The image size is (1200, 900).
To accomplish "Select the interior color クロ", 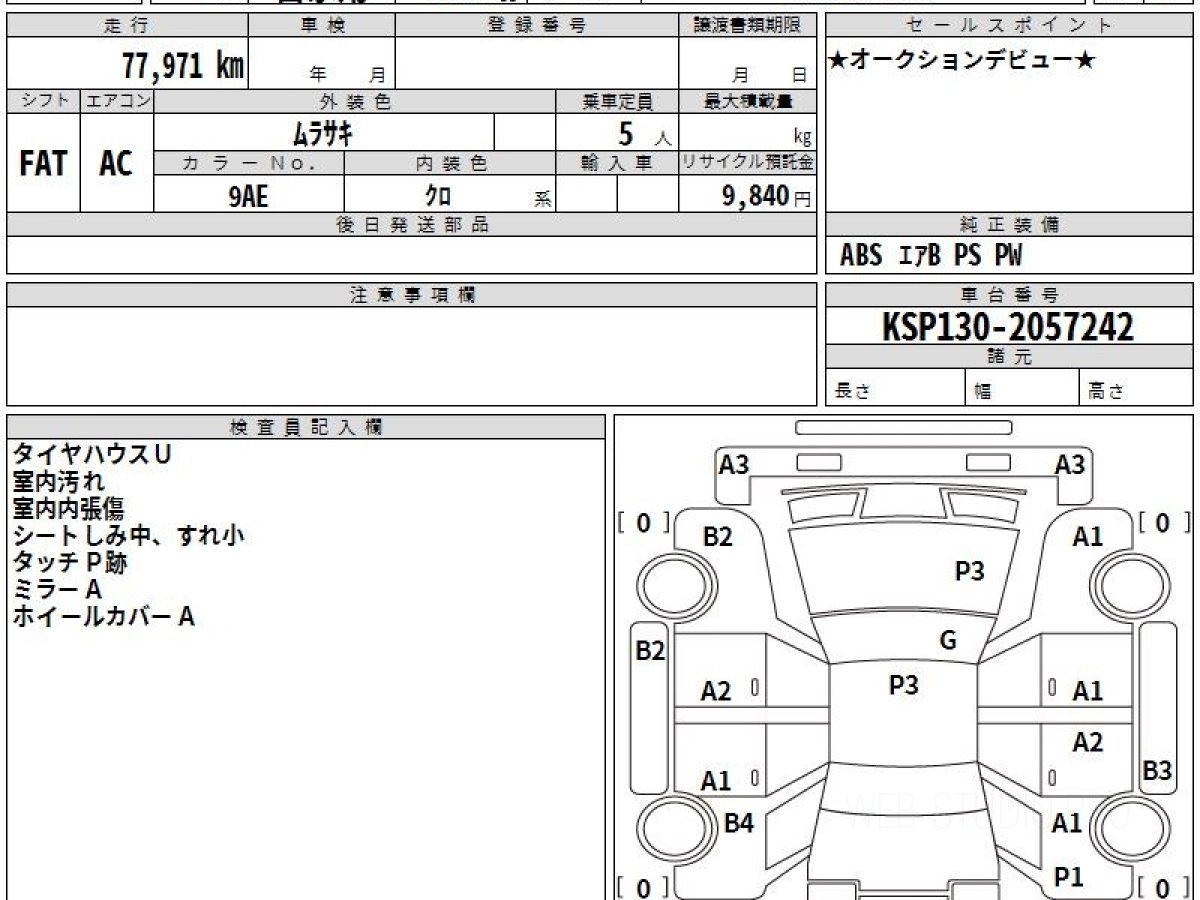I will click(x=438, y=196).
